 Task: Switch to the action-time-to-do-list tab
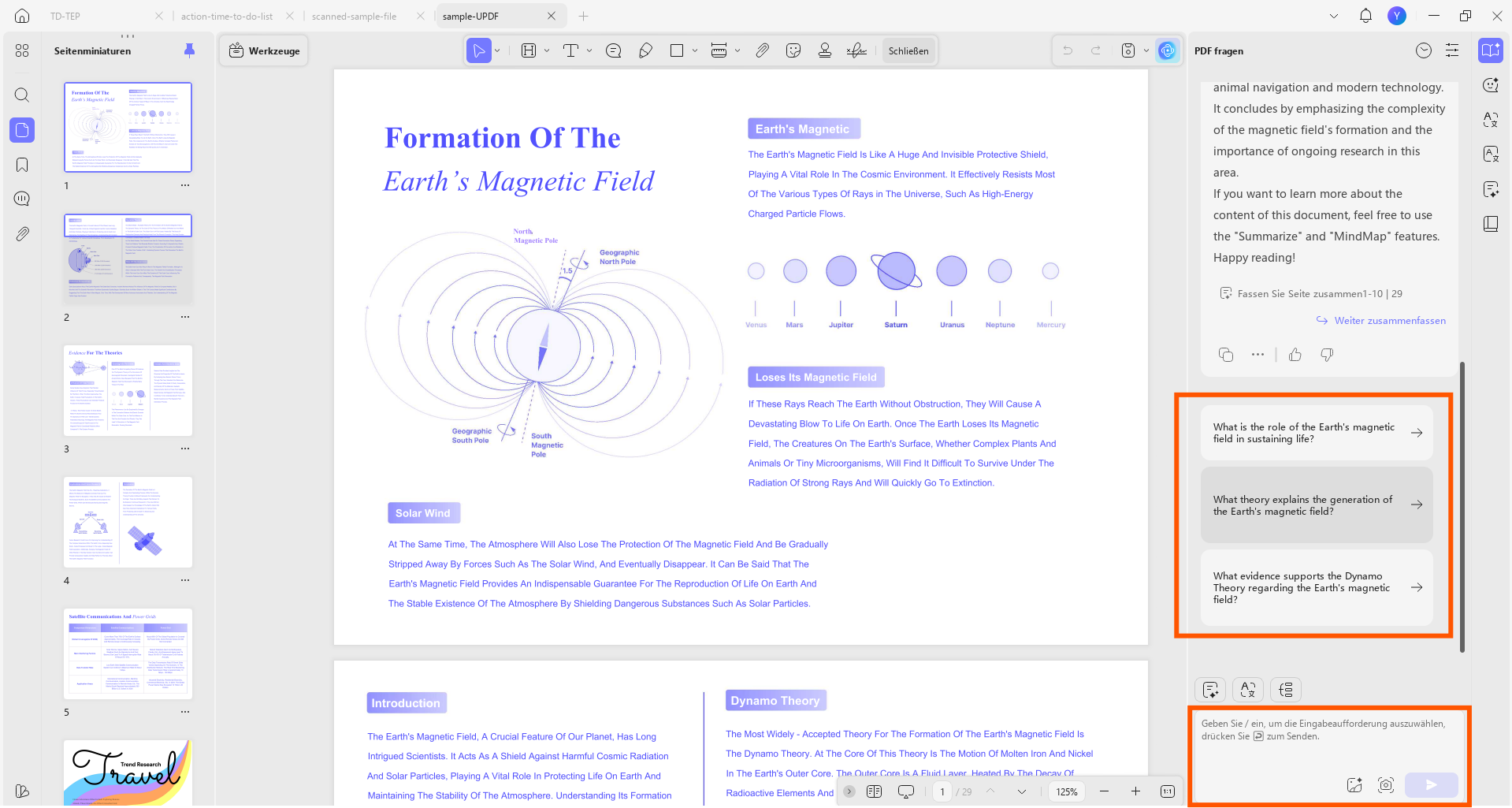pyautogui.click(x=227, y=16)
